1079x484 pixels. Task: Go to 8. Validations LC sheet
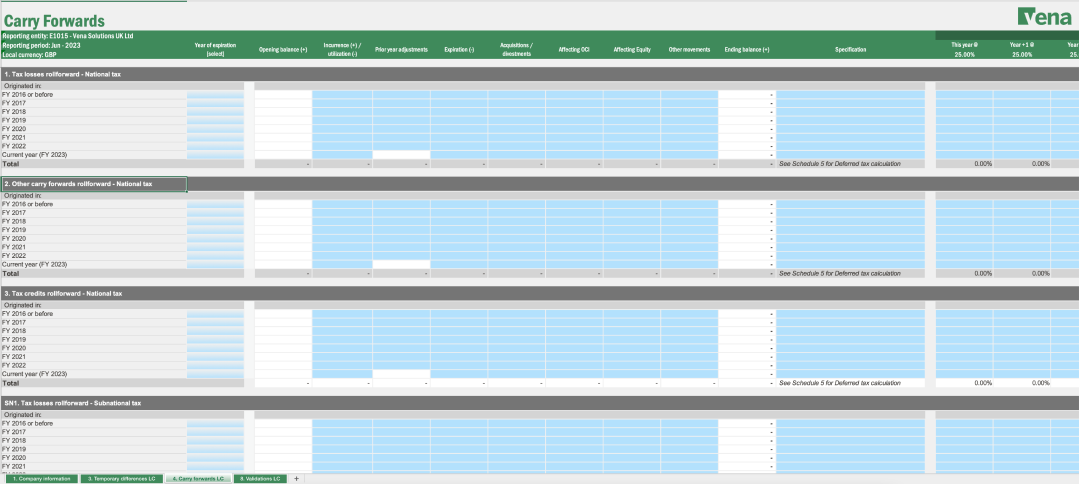259,478
